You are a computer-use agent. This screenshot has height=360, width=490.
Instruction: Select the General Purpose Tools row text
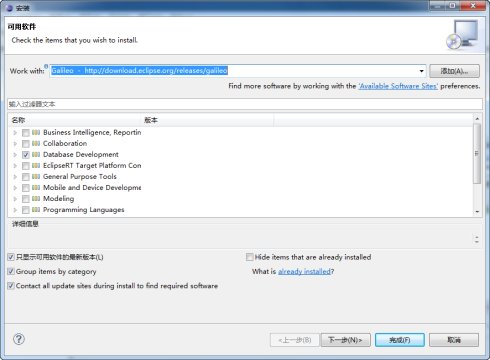pyautogui.click(x=80, y=177)
